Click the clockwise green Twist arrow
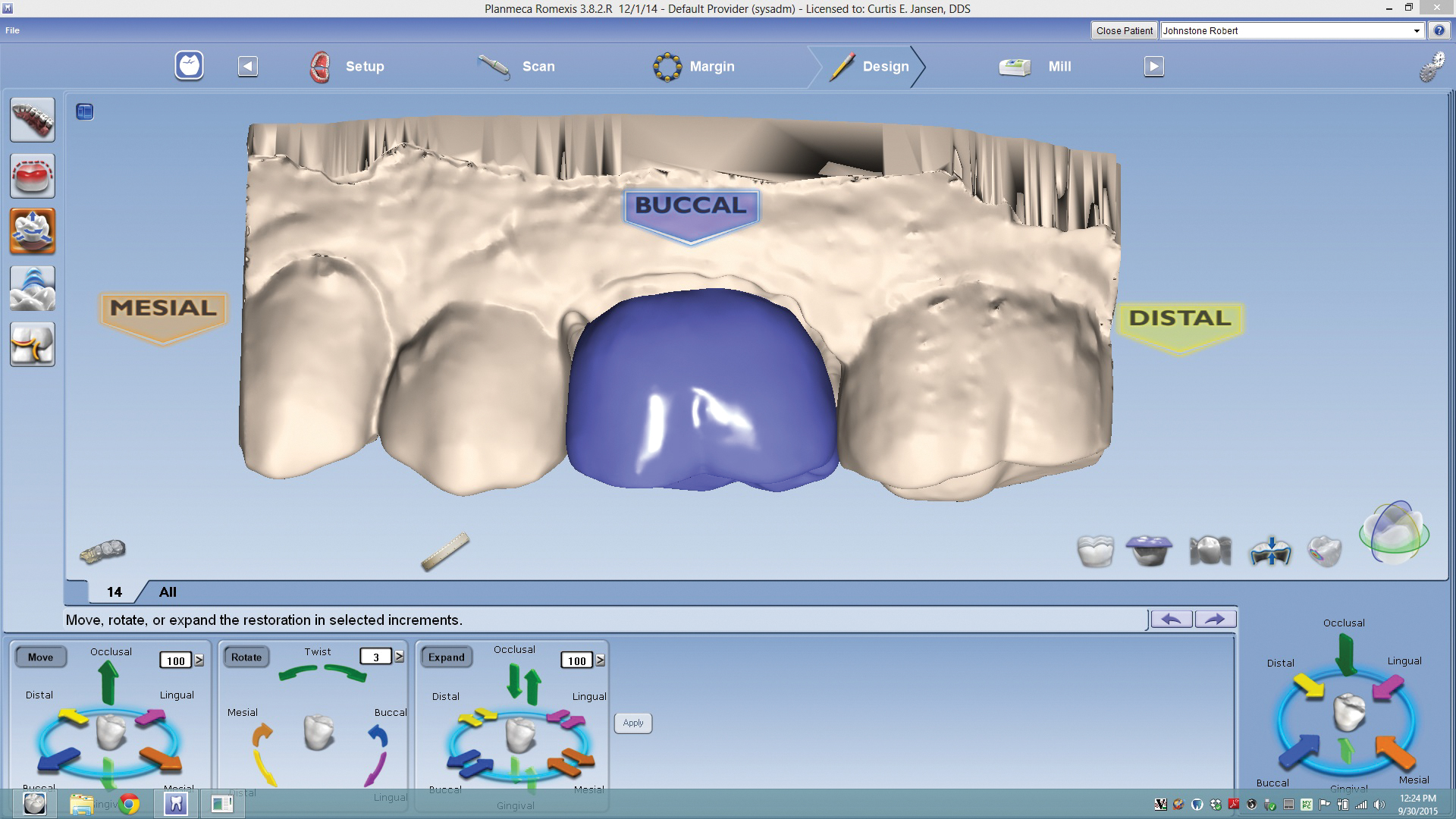 point(346,673)
